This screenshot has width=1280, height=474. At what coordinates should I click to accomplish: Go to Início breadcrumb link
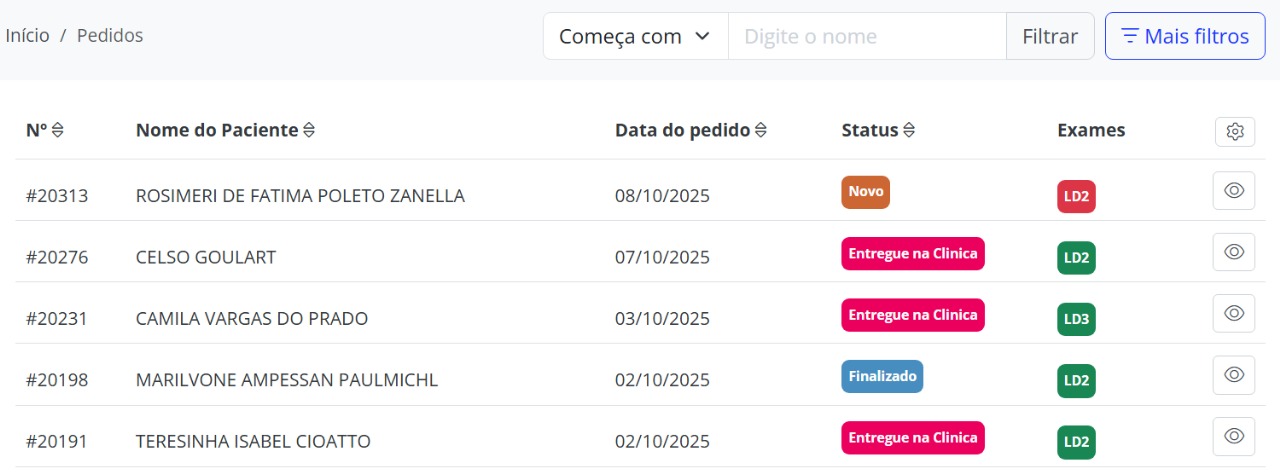27,36
